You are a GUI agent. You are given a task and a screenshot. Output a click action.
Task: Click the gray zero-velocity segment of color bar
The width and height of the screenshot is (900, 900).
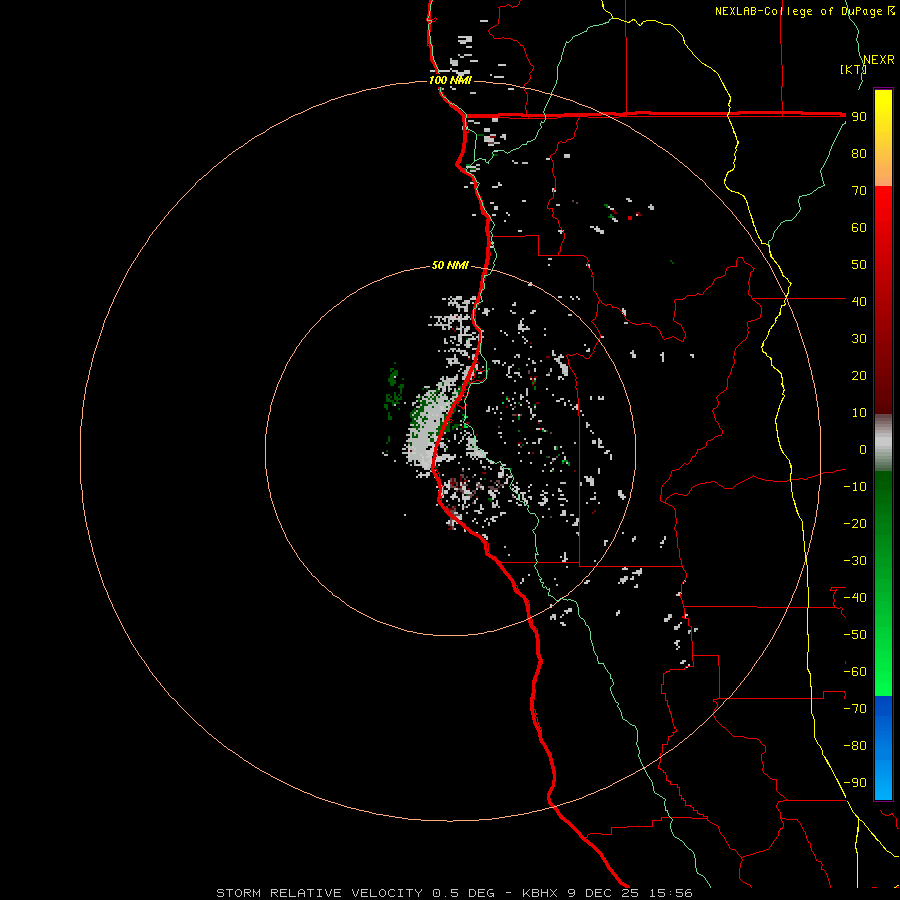pyautogui.click(x=883, y=442)
